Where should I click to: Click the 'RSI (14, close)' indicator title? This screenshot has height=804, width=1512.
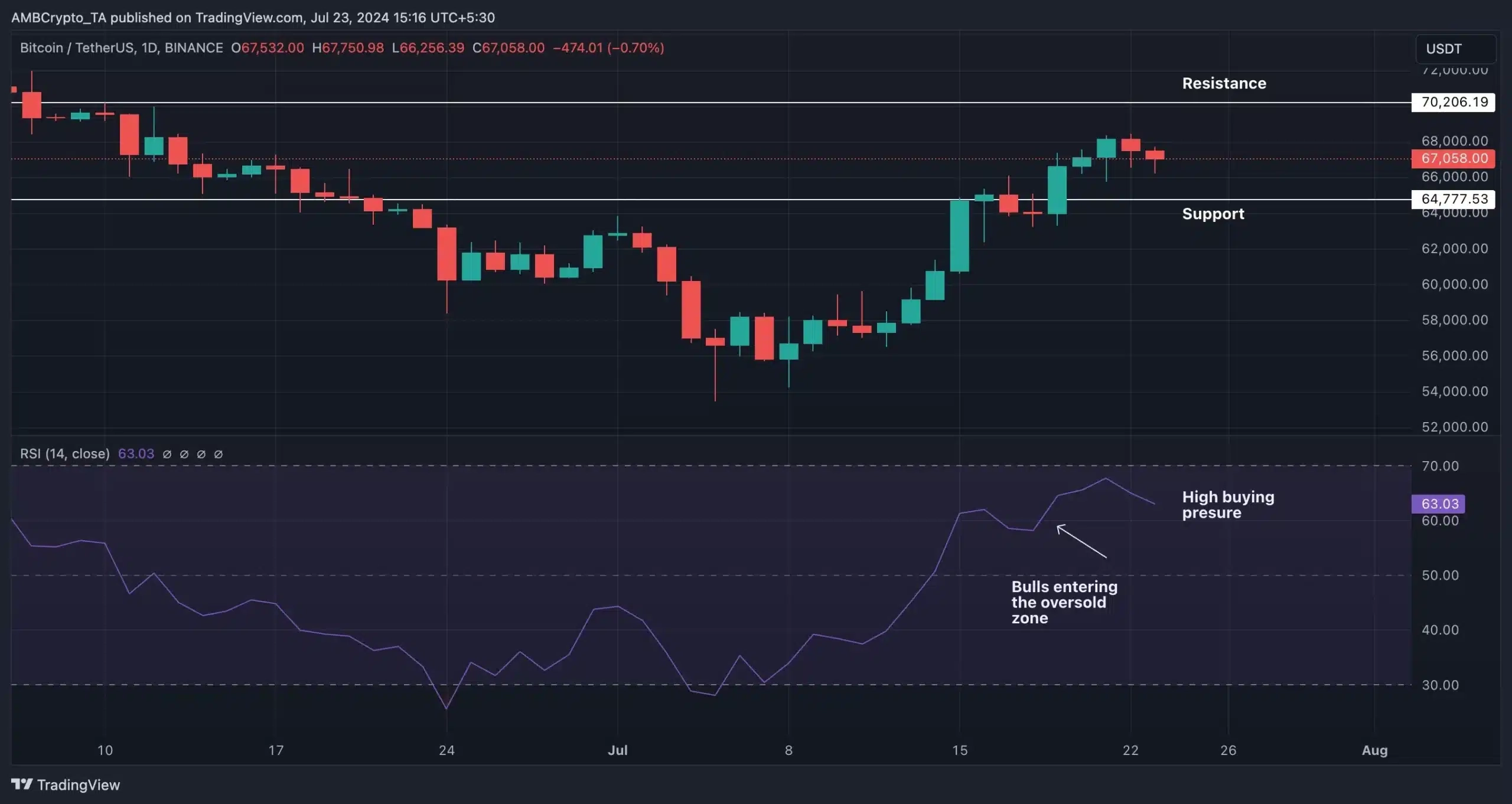[x=65, y=453]
